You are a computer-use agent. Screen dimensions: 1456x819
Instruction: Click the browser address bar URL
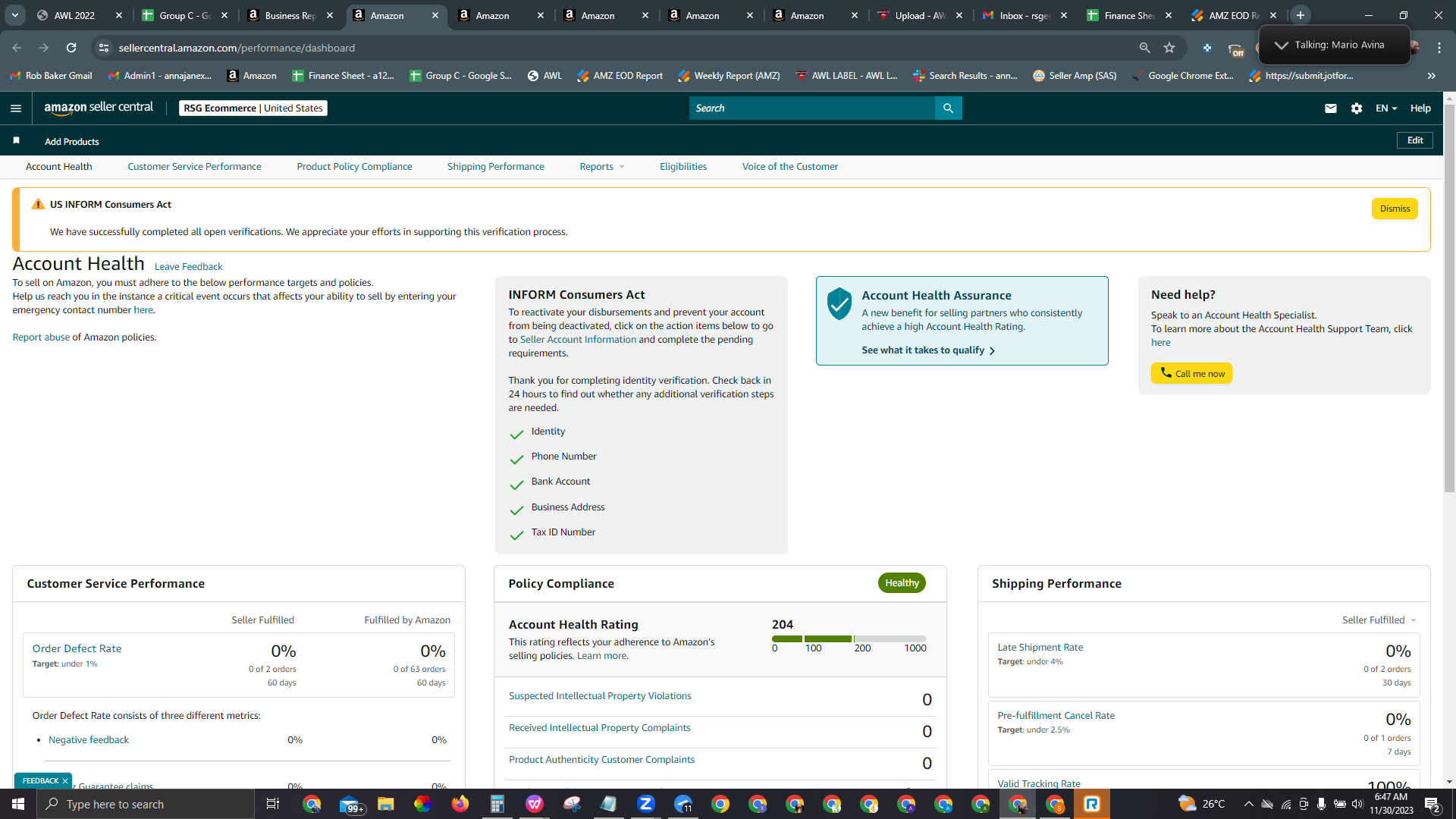(x=237, y=48)
